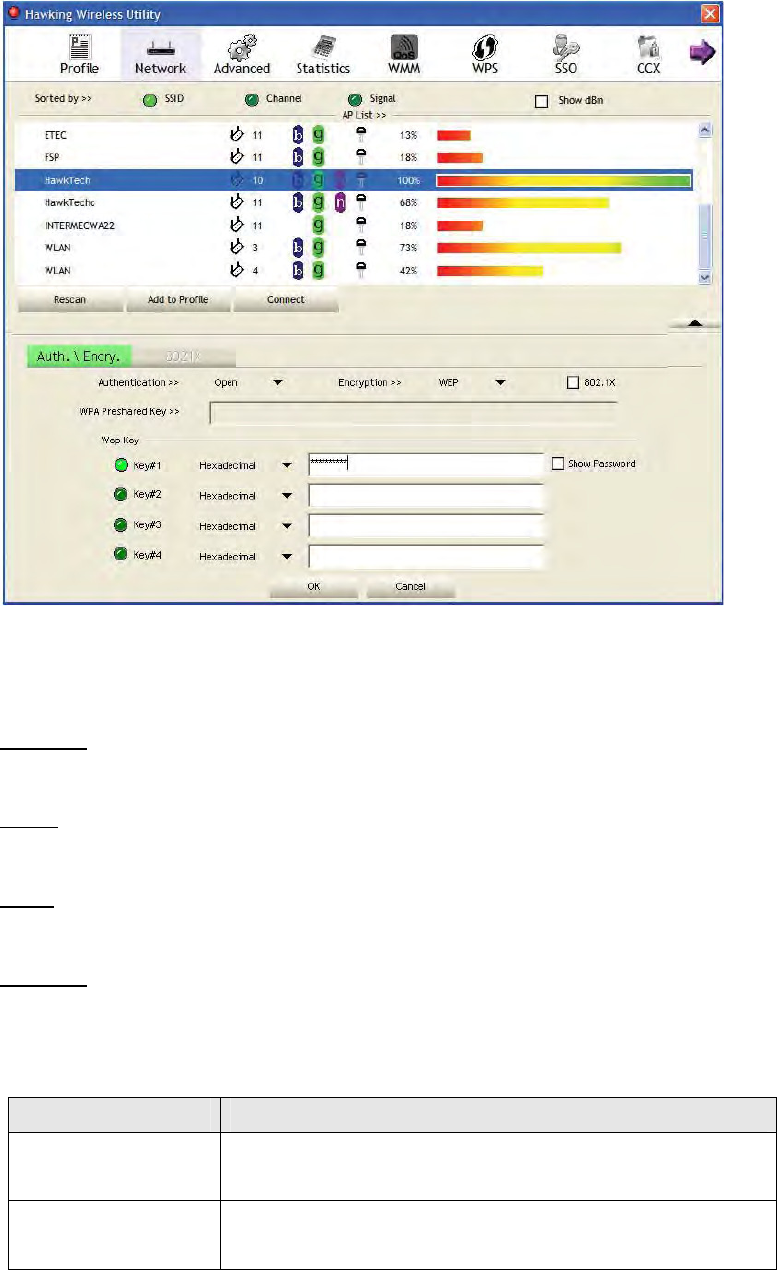Screen dimensions: 777x1270
Task: Tick the 802.1X checkbox
Action: (573, 382)
